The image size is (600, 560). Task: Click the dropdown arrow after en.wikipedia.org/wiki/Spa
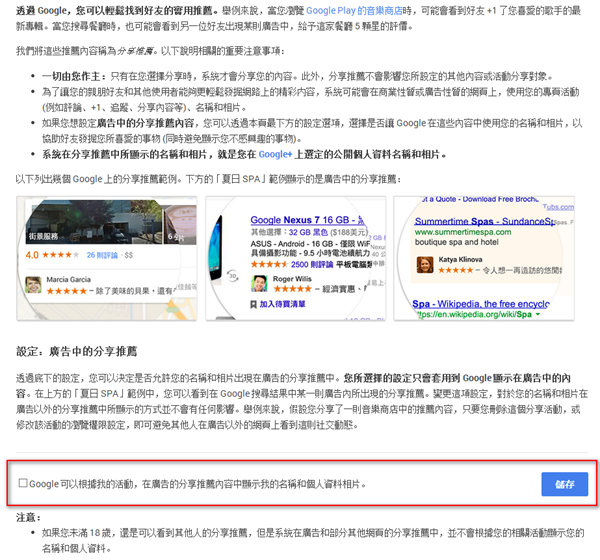coord(538,314)
